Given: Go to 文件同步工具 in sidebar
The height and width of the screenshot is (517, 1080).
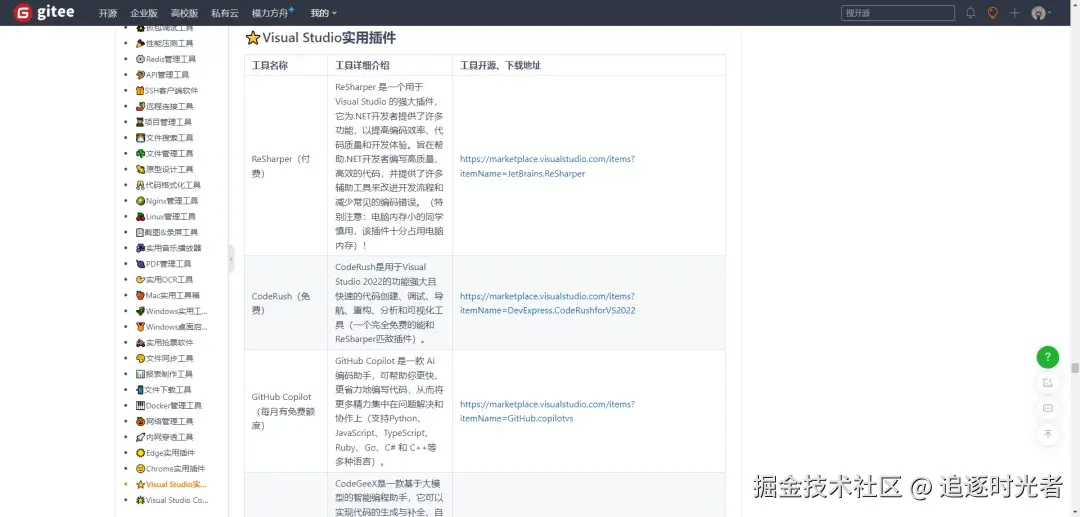Looking at the screenshot, I should (x=165, y=359).
